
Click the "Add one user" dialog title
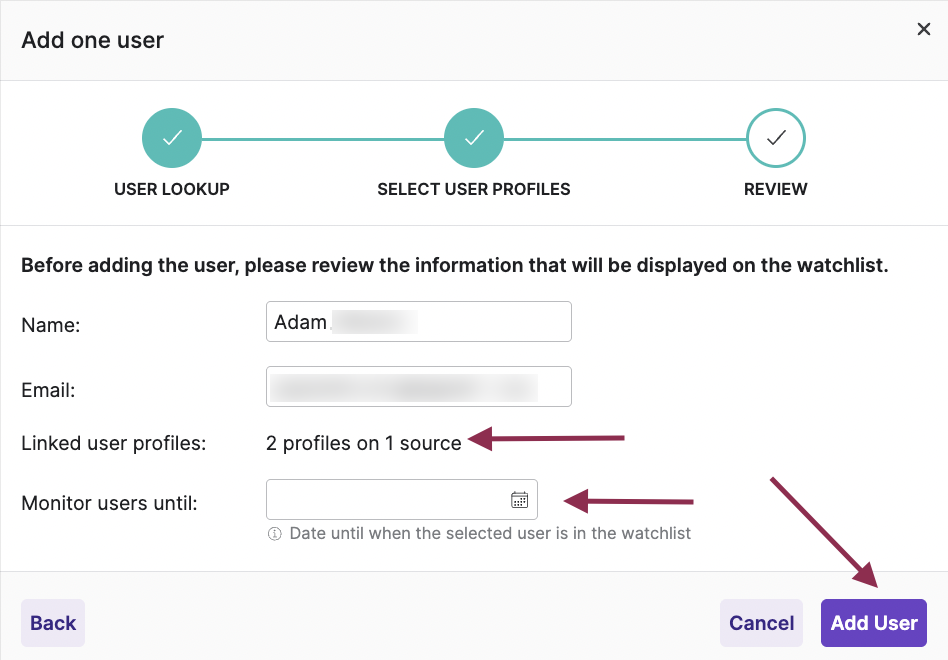(x=93, y=41)
